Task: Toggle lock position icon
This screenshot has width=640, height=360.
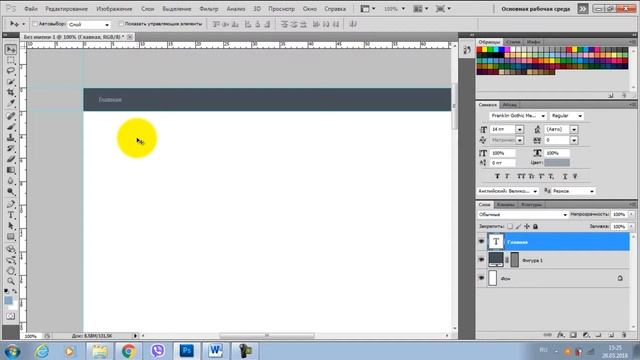Action: pos(527,226)
